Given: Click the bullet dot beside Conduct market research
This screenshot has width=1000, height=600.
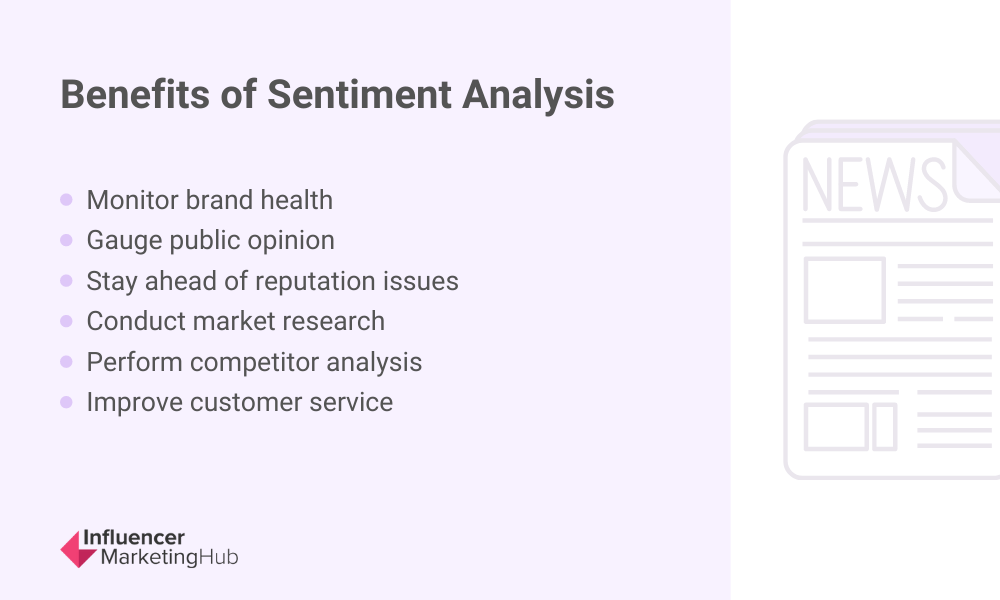Looking at the screenshot, I should (66, 321).
